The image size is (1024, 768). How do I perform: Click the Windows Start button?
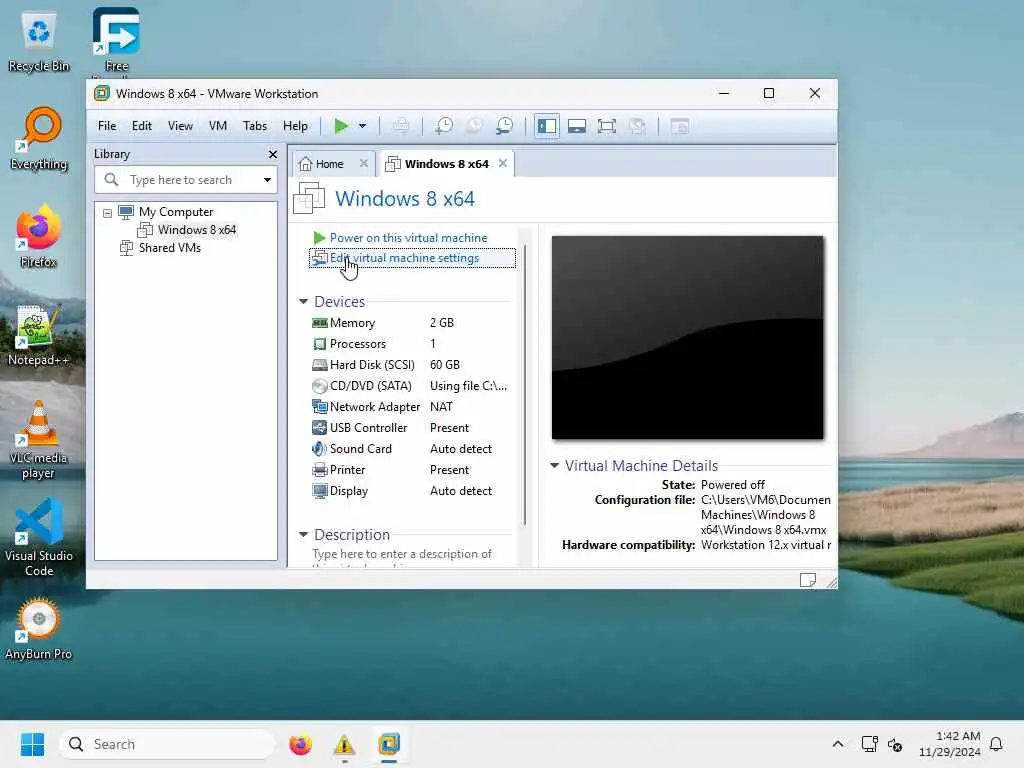pos(32,744)
